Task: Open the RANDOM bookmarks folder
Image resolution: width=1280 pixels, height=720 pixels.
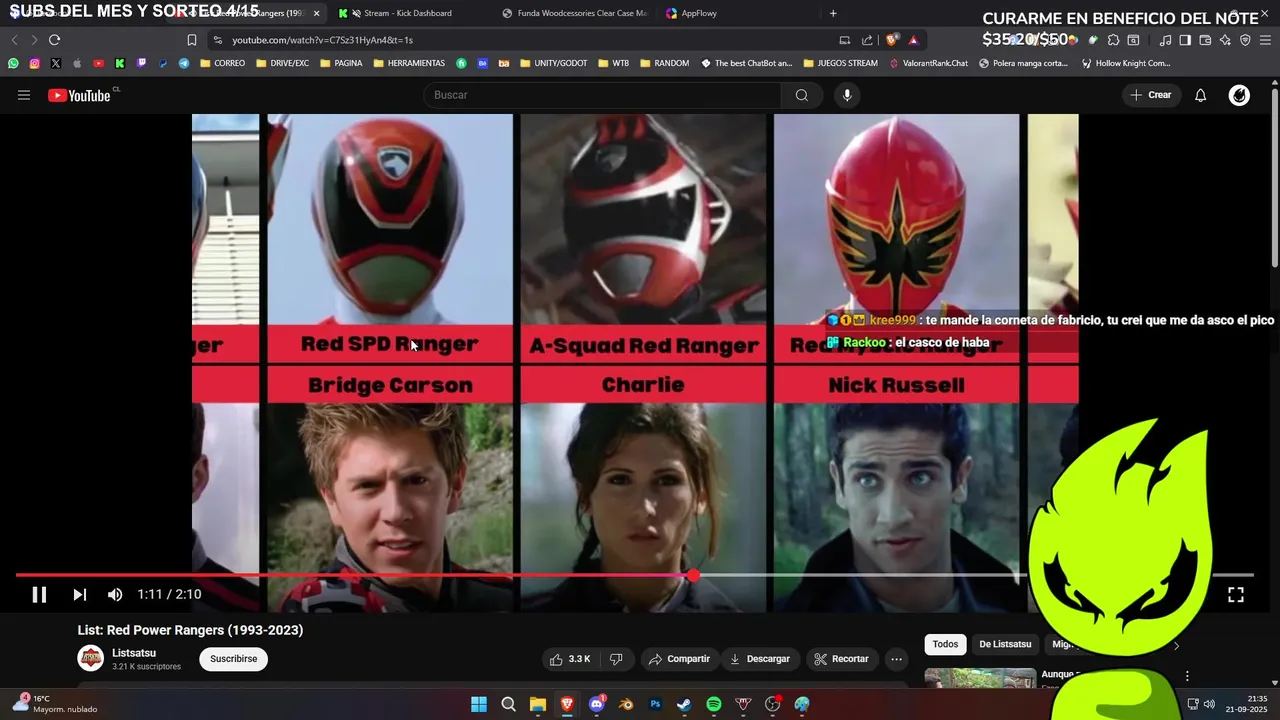Action: pyautogui.click(x=664, y=63)
